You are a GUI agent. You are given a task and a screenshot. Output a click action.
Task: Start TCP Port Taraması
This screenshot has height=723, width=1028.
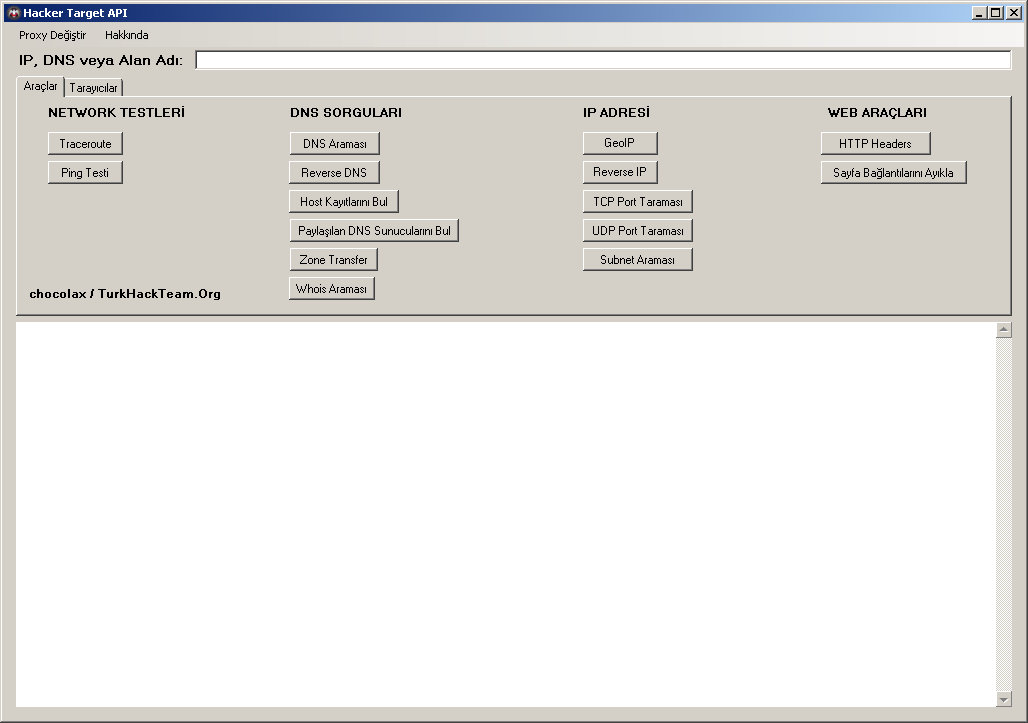637,201
